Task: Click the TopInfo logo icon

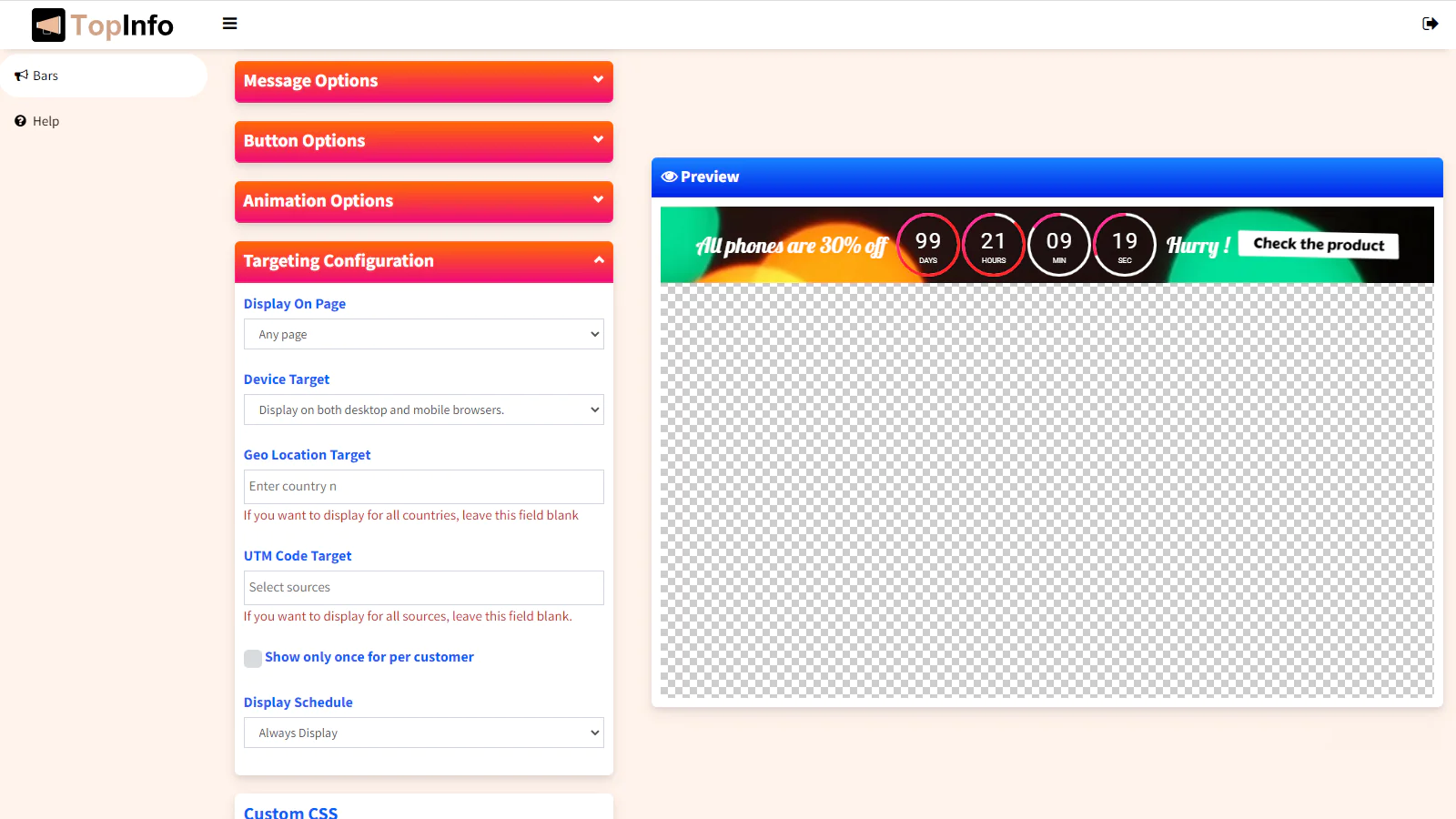Action: point(48,25)
